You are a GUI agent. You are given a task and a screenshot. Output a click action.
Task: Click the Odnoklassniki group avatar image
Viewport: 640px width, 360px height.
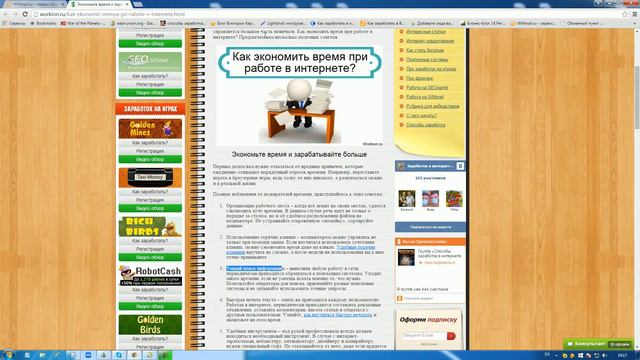pos(406,258)
